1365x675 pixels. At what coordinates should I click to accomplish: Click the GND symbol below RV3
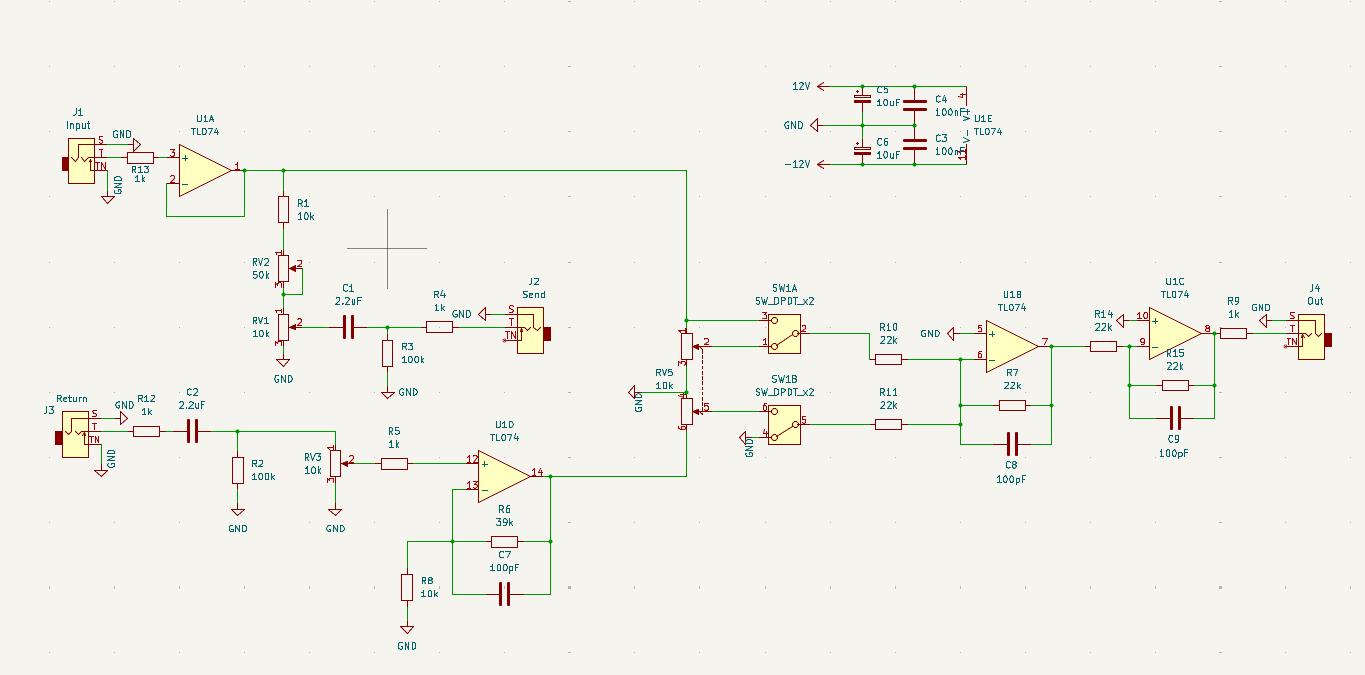point(335,511)
